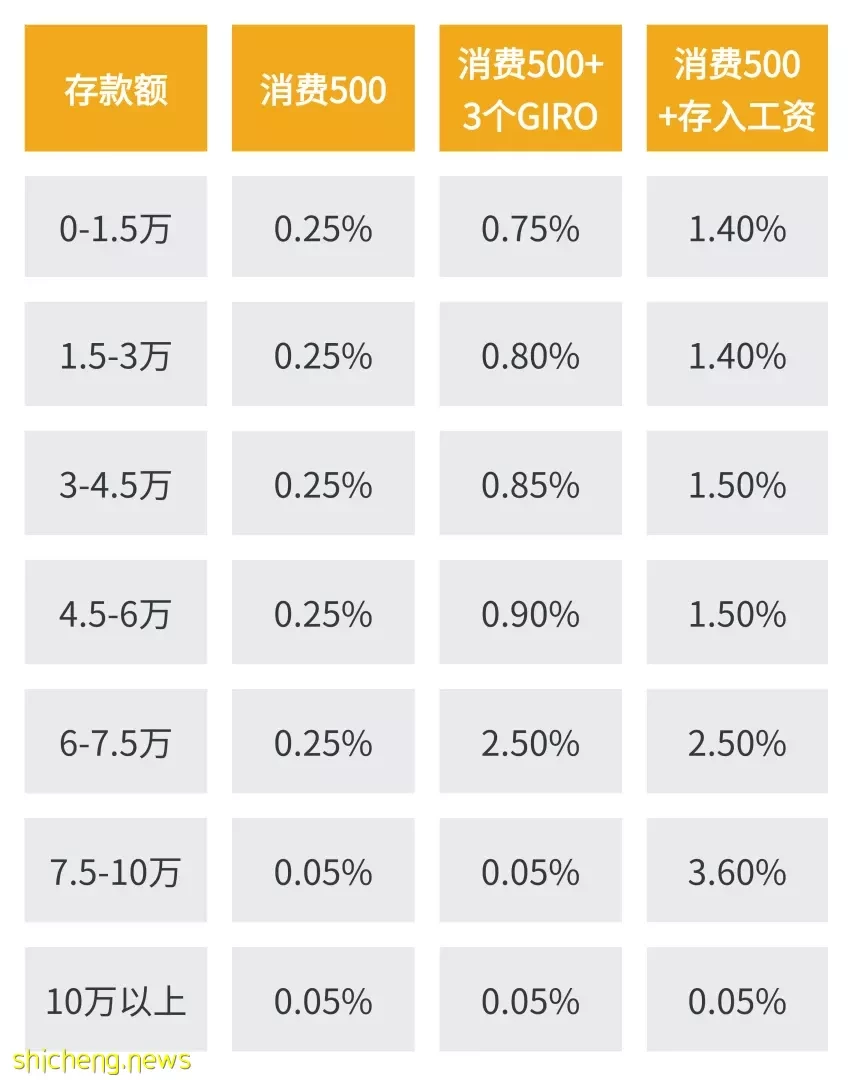Click the 2.50% cell in GIRO column

pyautogui.click(x=530, y=741)
